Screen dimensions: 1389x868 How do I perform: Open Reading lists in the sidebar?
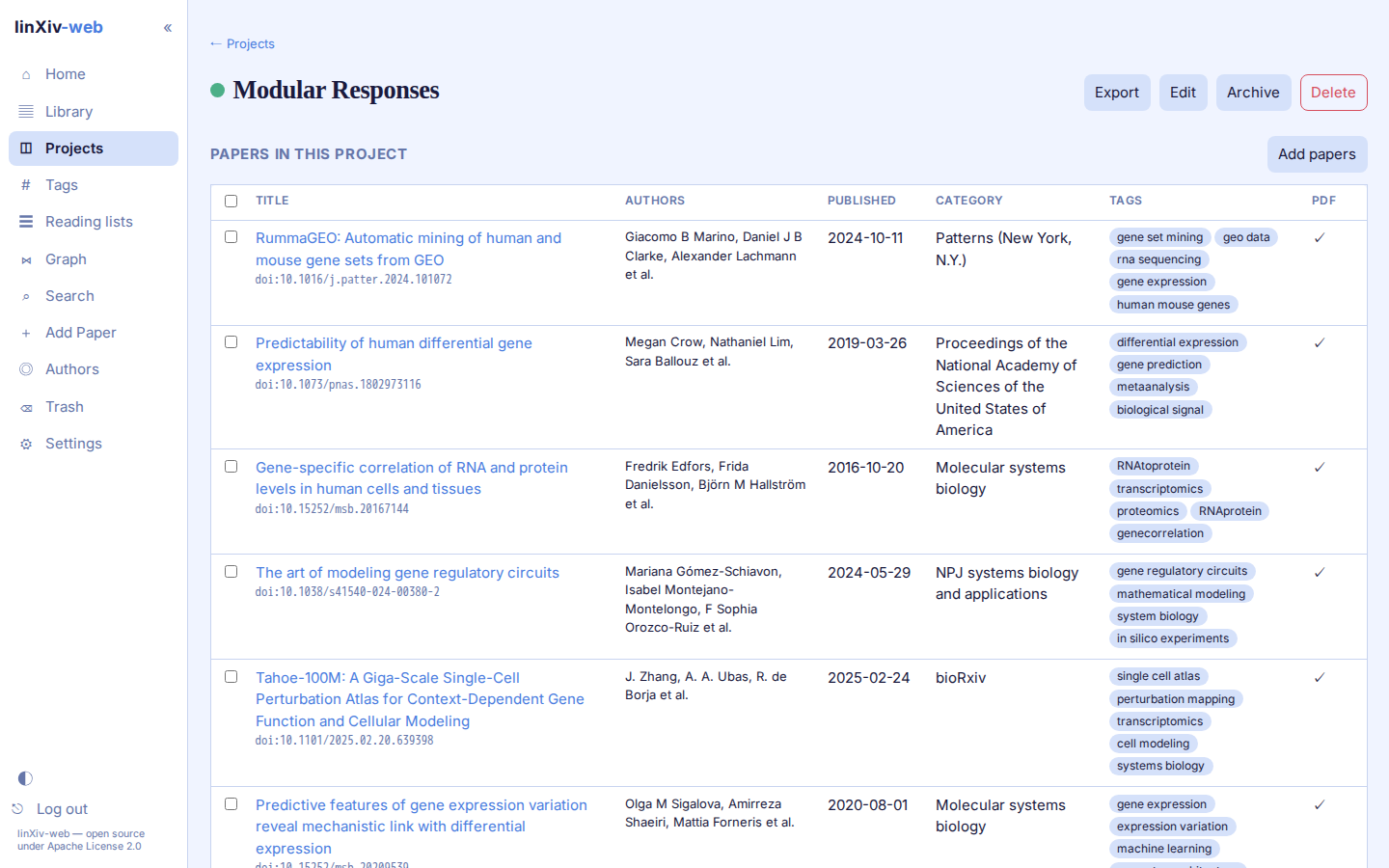click(x=94, y=222)
